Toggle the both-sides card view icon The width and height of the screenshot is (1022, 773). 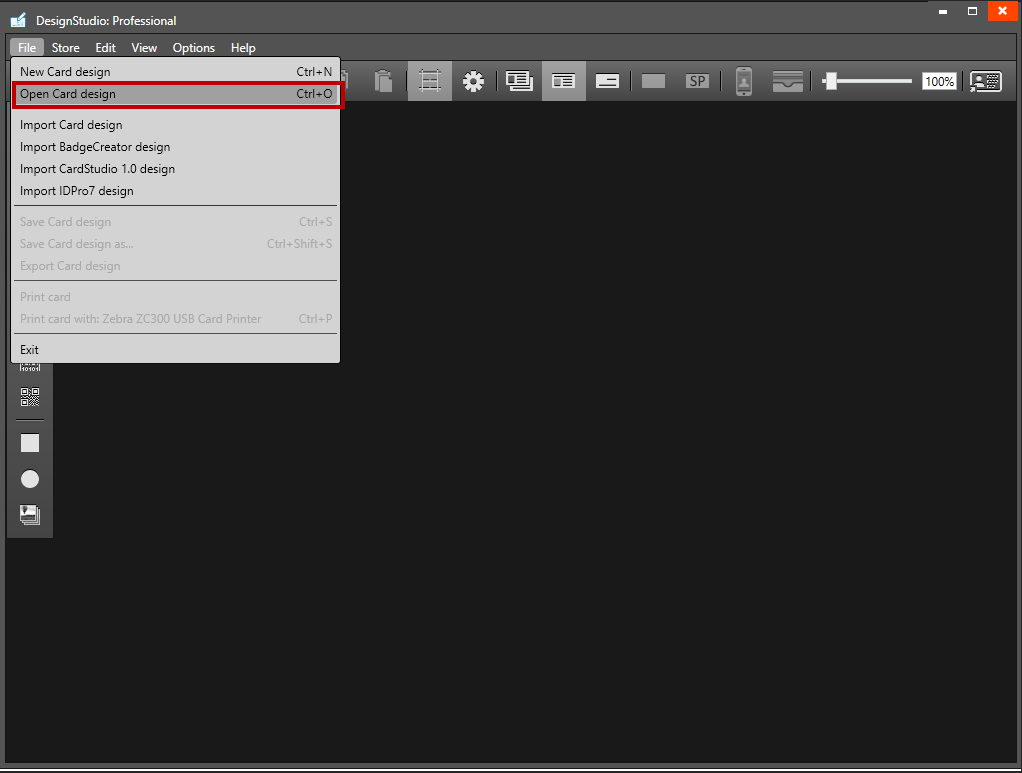pyautogui.click(x=519, y=81)
